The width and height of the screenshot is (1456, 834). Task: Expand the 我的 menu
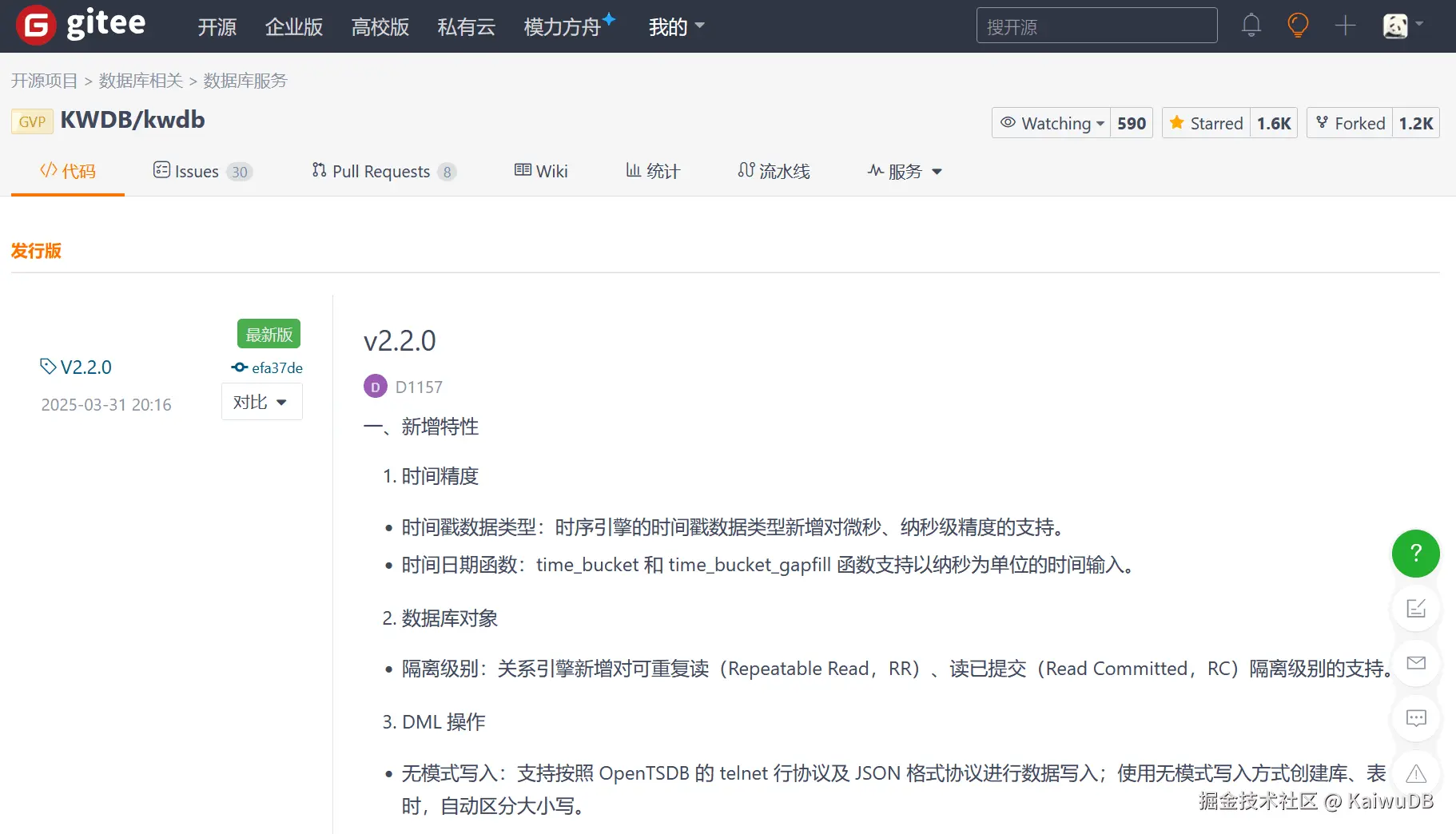(676, 26)
